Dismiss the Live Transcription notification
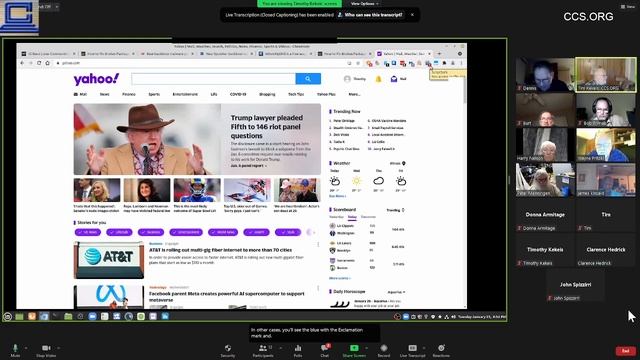This screenshot has width=640, height=360. click(x=412, y=15)
